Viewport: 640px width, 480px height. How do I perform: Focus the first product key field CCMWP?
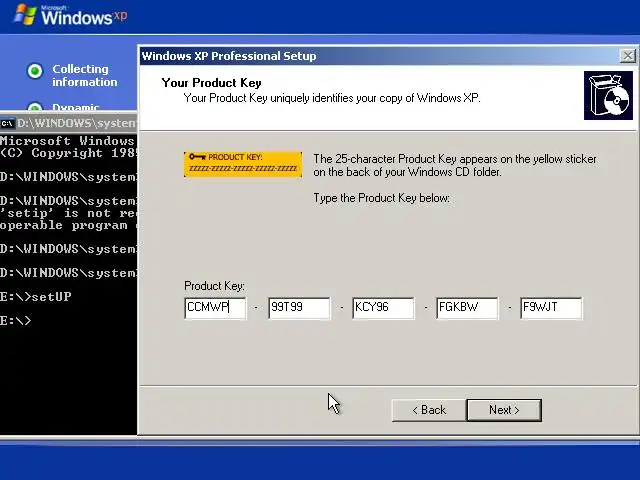pos(215,308)
